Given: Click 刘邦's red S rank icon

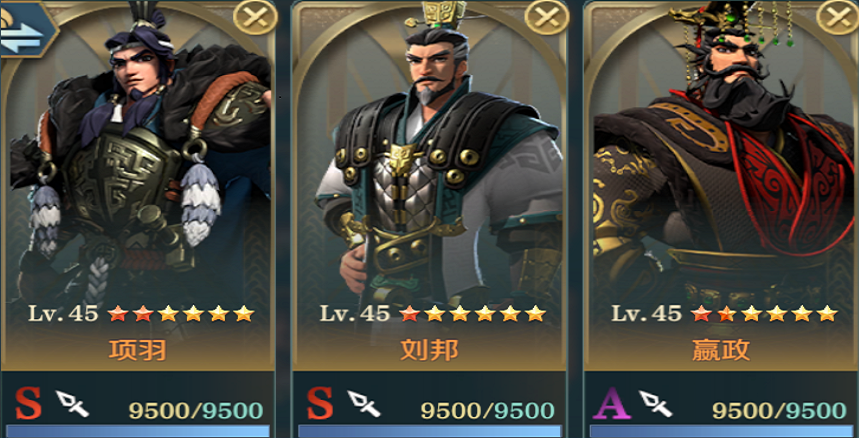Looking at the screenshot, I should pyautogui.click(x=319, y=404).
